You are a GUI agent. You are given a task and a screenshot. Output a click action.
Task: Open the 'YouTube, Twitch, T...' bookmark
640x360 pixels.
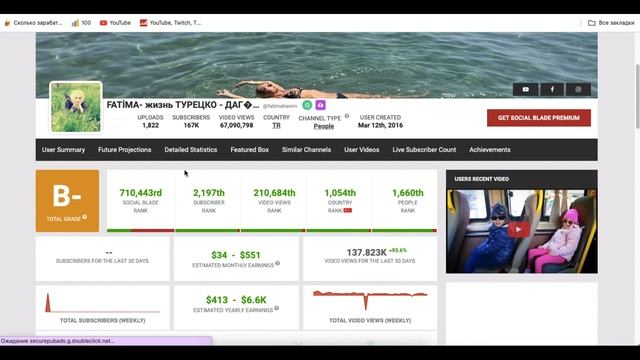point(171,23)
